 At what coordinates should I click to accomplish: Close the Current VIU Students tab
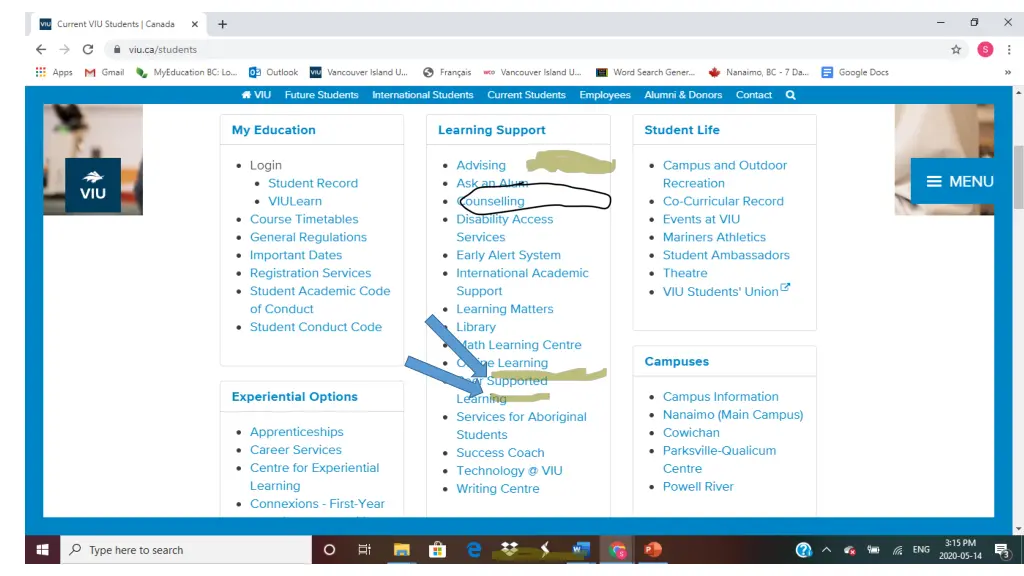tap(195, 24)
